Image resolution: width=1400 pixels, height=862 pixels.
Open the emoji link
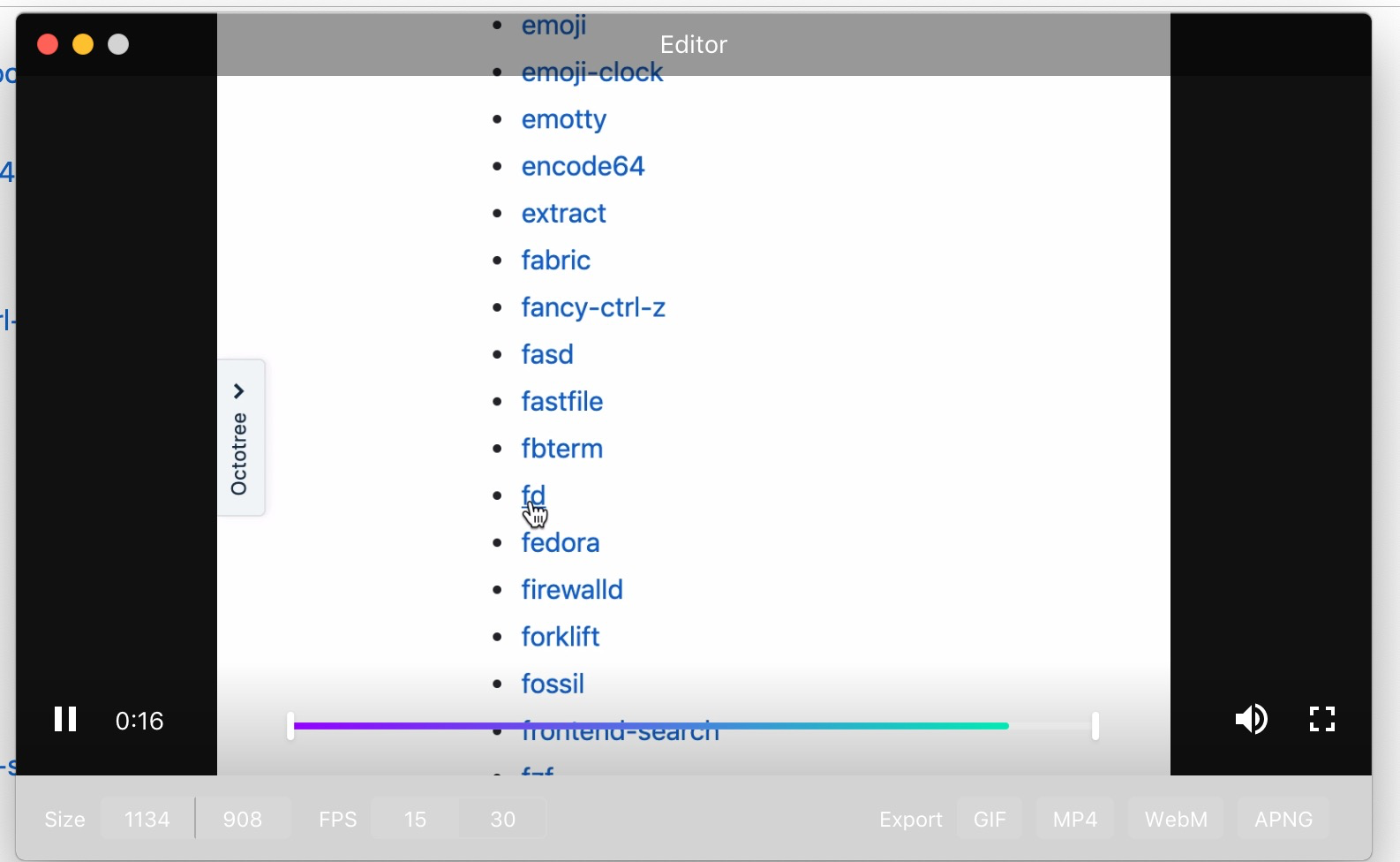click(x=553, y=26)
